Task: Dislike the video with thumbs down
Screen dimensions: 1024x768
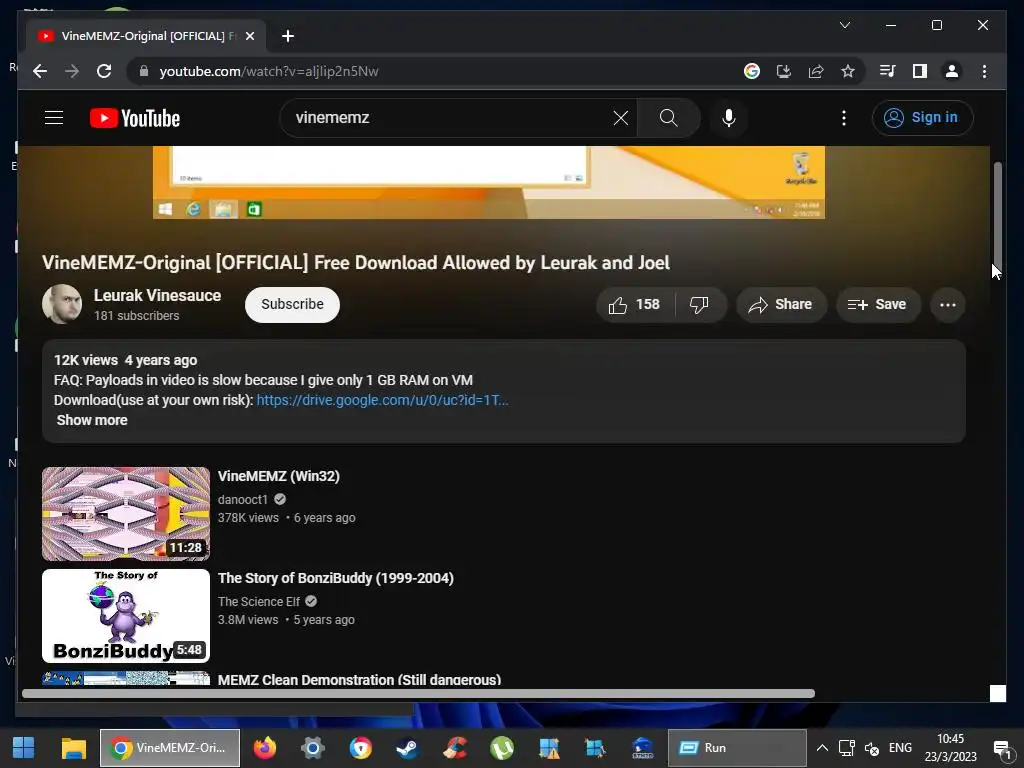Action: [700, 304]
